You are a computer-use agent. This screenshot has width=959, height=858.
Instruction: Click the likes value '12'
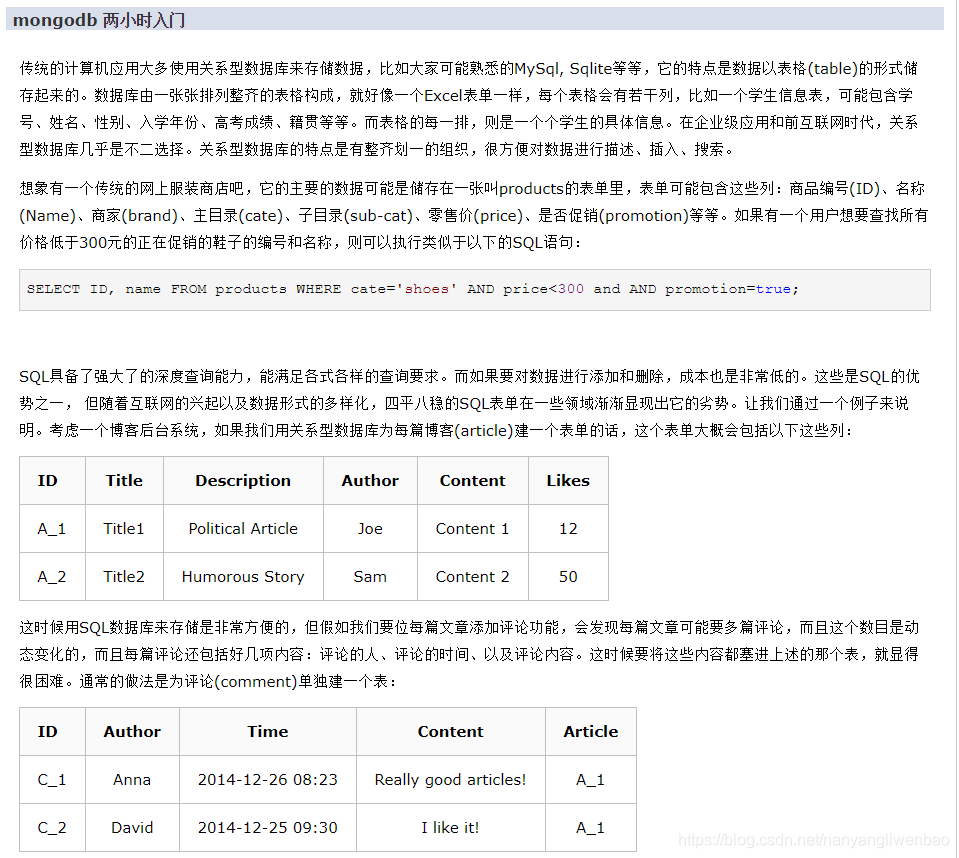click(568, 528)
